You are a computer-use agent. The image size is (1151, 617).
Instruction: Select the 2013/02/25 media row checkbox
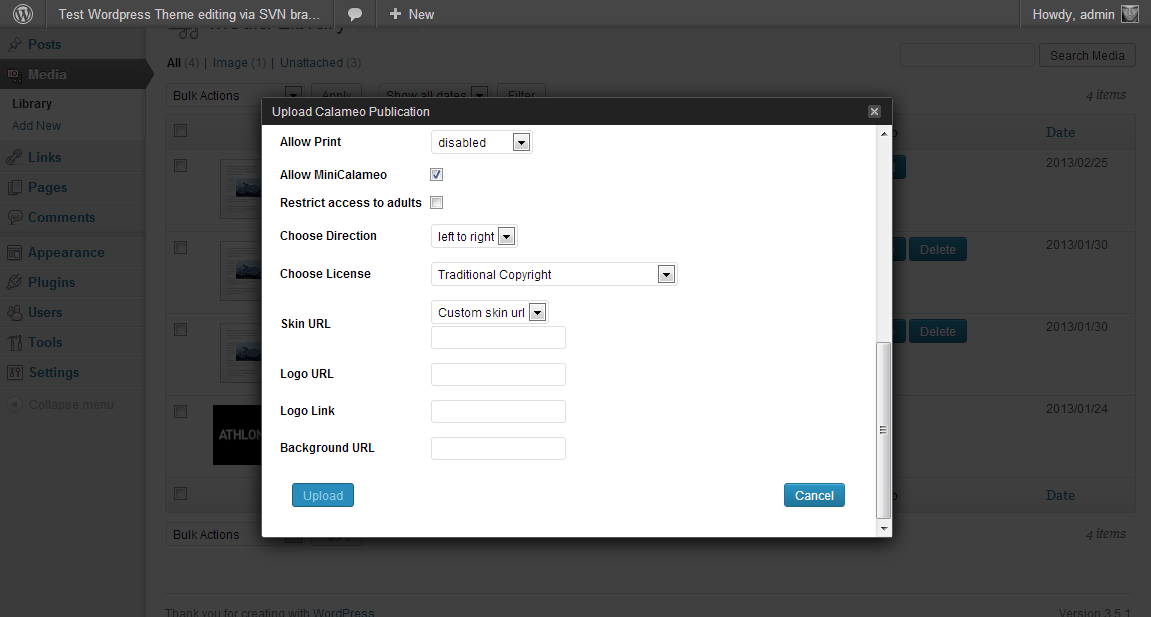point(181,166)
